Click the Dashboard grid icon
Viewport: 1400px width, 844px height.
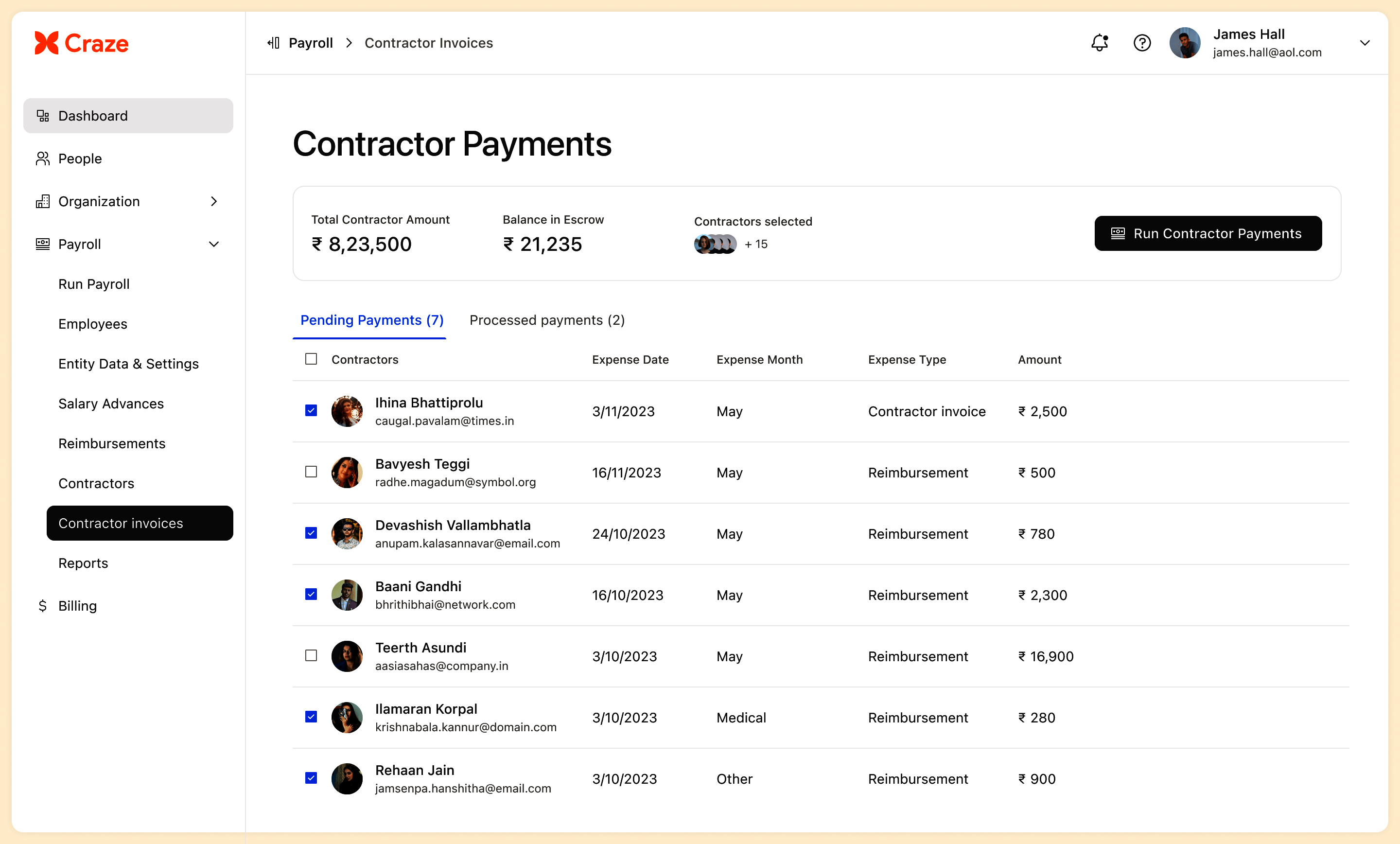43,116
